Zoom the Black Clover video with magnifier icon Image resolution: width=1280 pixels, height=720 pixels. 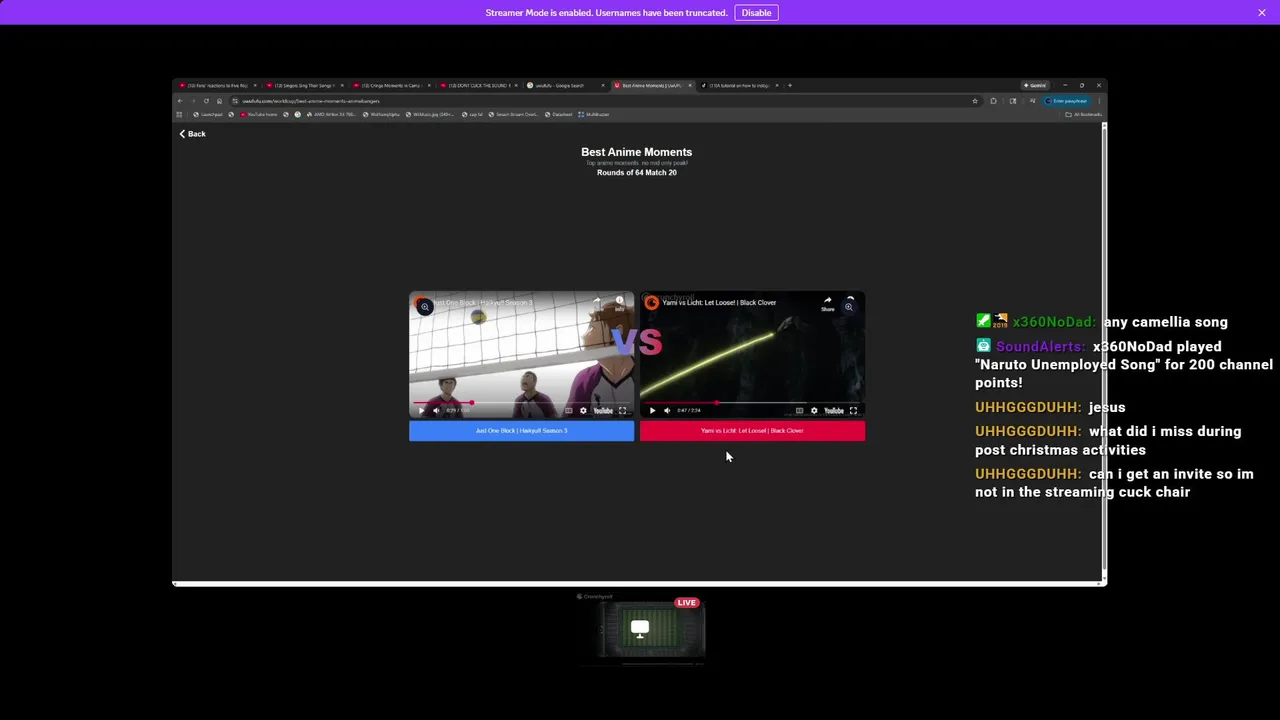pos(849,307)
